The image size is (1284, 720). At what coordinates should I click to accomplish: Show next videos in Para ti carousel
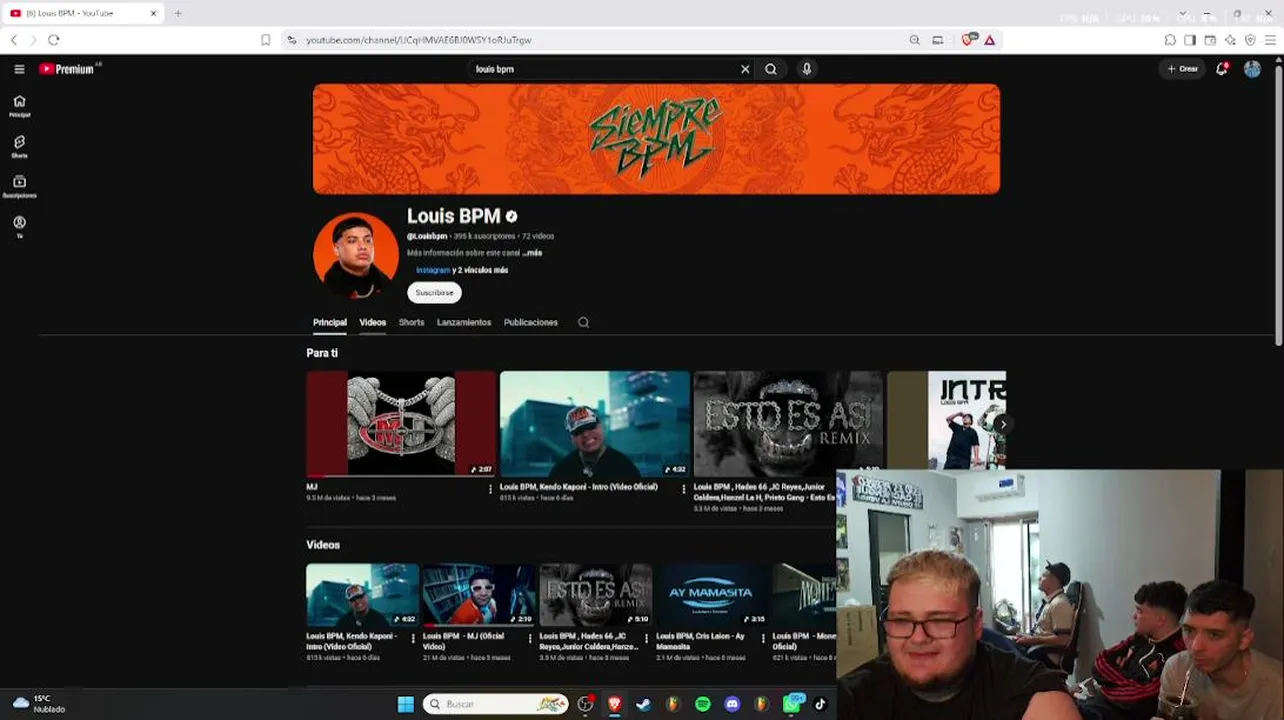(1002, 423)
